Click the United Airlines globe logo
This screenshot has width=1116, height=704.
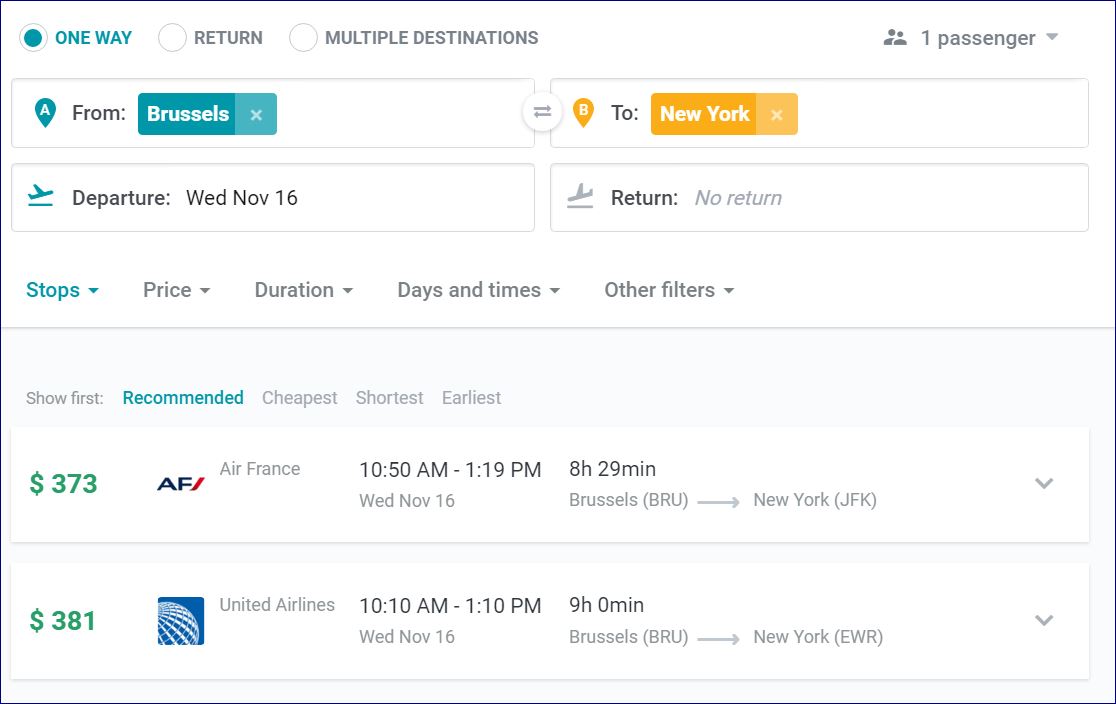coord(181,620)
